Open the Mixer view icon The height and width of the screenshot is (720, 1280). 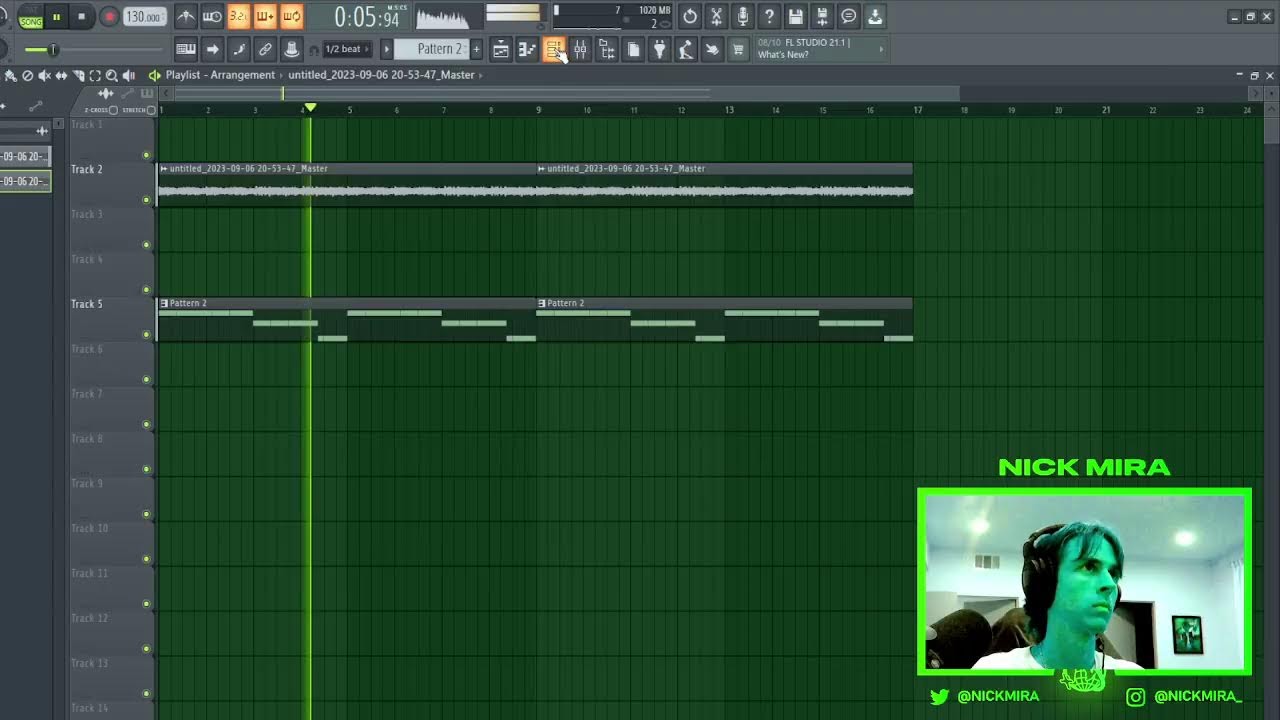580,49
